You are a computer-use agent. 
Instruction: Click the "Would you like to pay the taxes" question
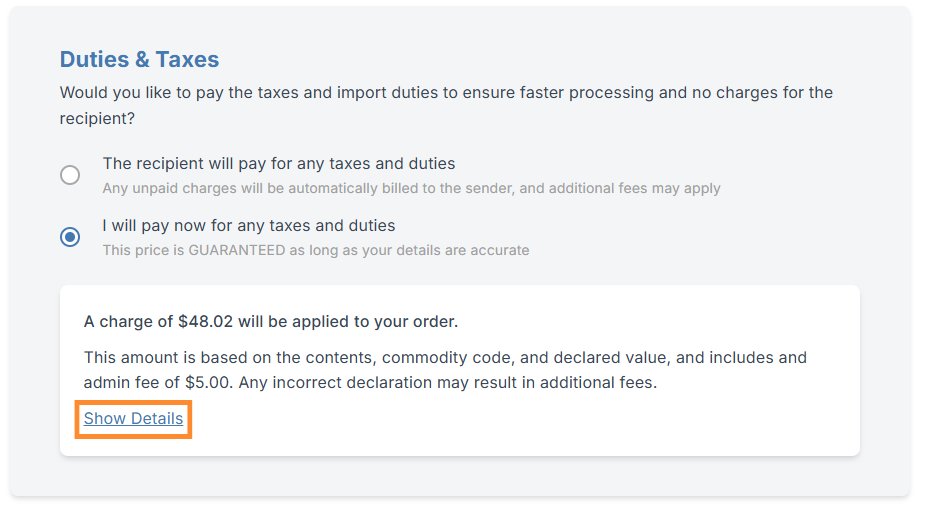coord(445,93)
